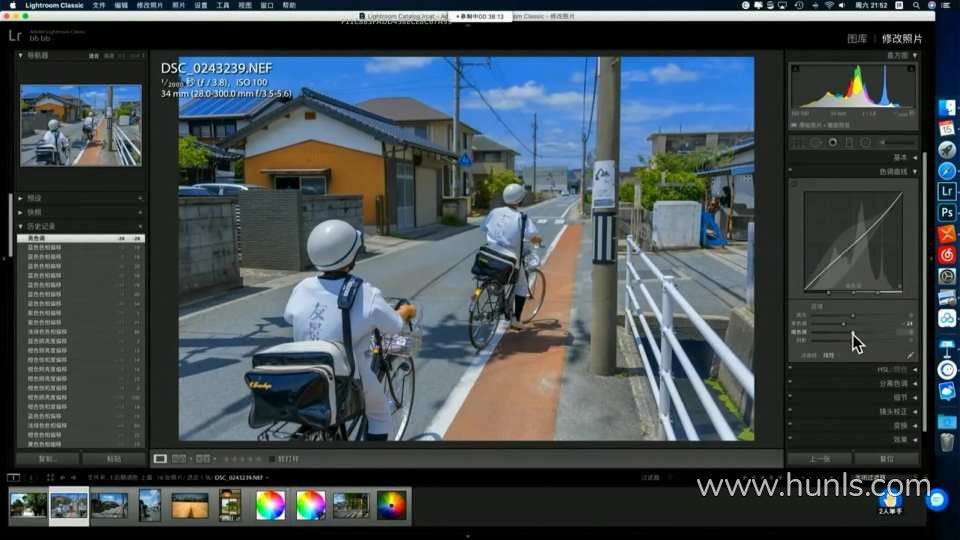This screenshot has width=960, height=540.
Task: Add a new snapshot with plus icon
Action: pyautogui.click(x=140, y=212)
